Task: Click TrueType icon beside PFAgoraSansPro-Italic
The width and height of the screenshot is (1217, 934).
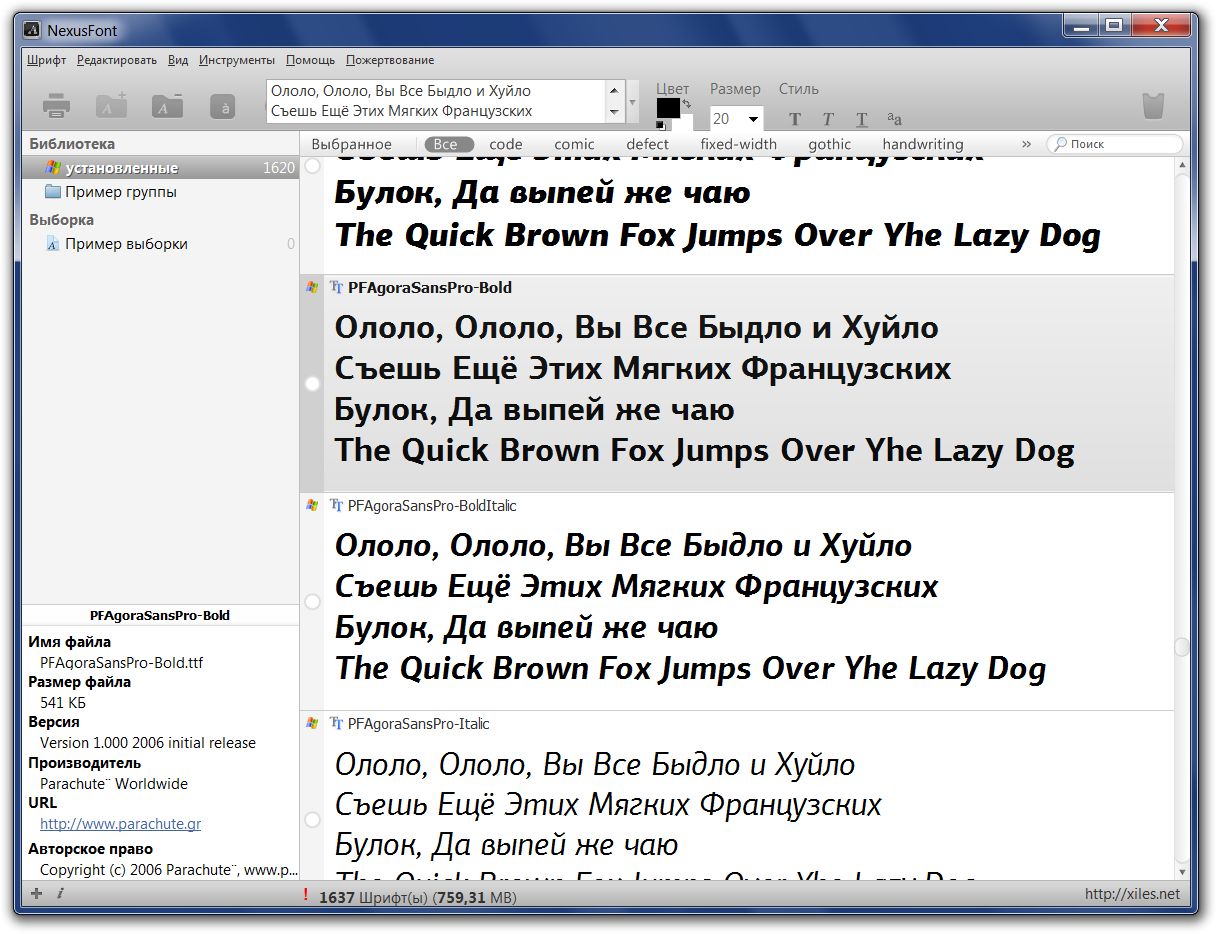Action: point(337,723)
